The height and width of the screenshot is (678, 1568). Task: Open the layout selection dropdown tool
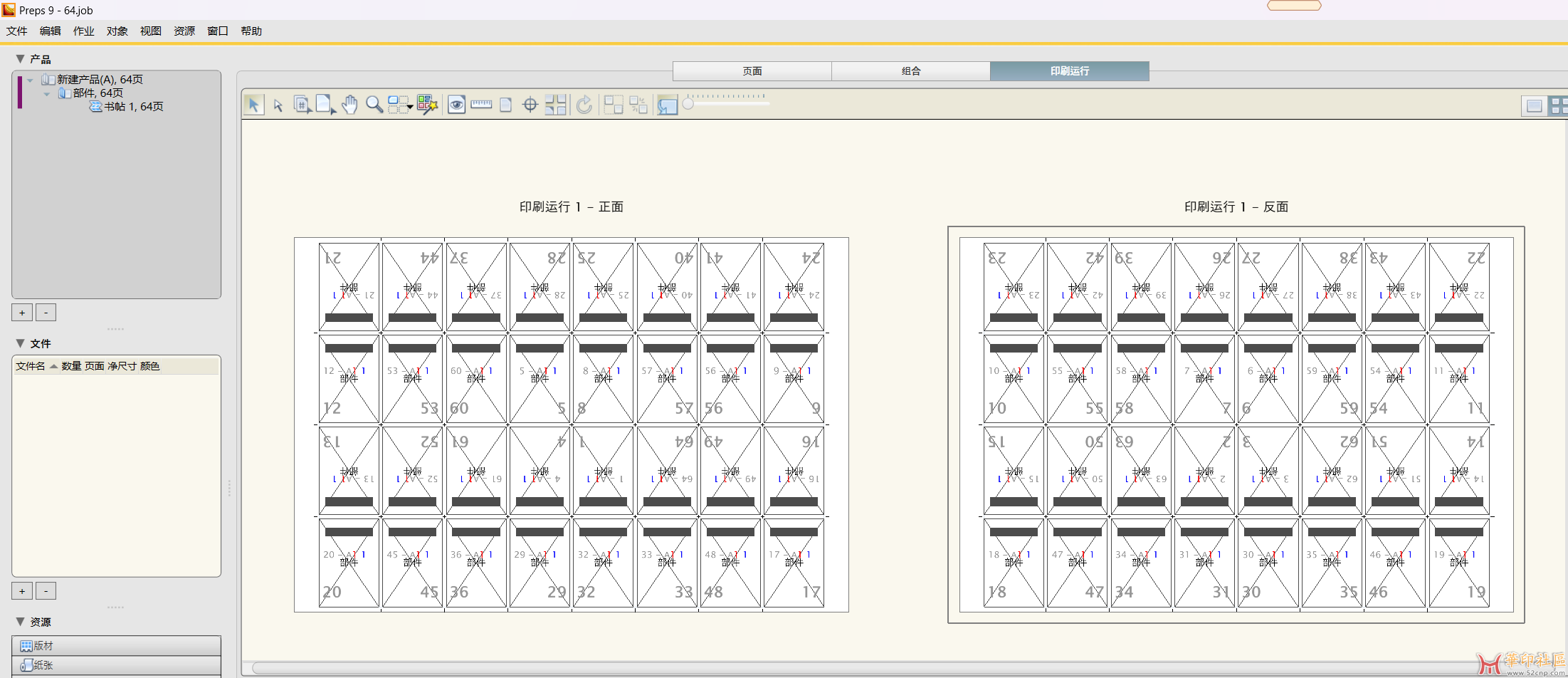point(400,105)
